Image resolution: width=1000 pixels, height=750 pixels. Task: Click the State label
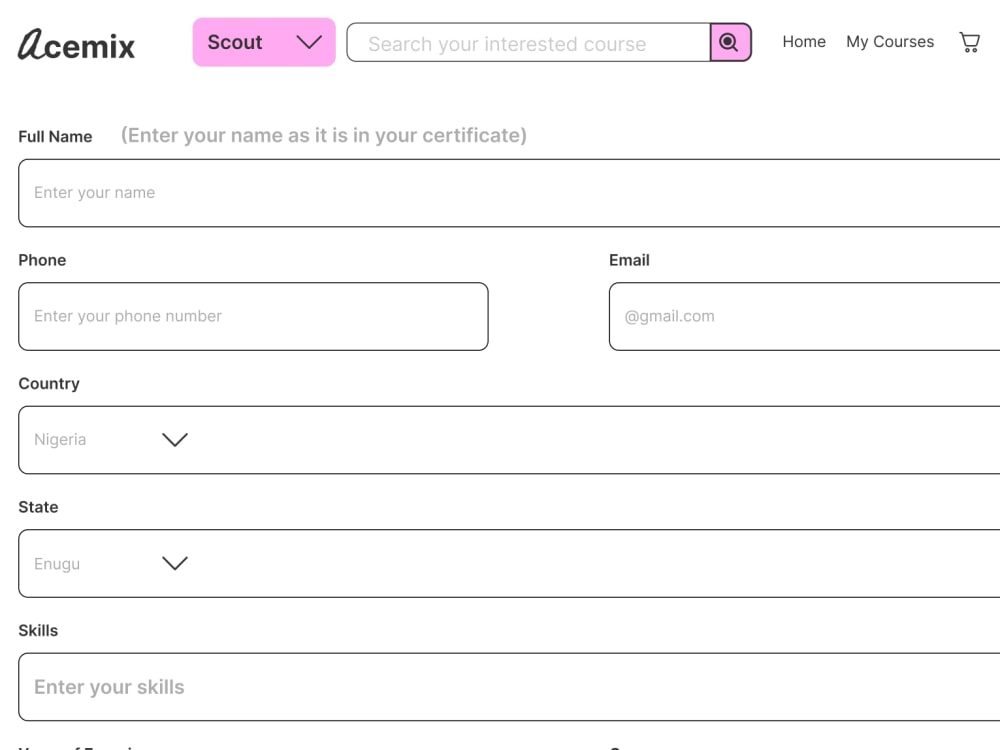[38, 507]
